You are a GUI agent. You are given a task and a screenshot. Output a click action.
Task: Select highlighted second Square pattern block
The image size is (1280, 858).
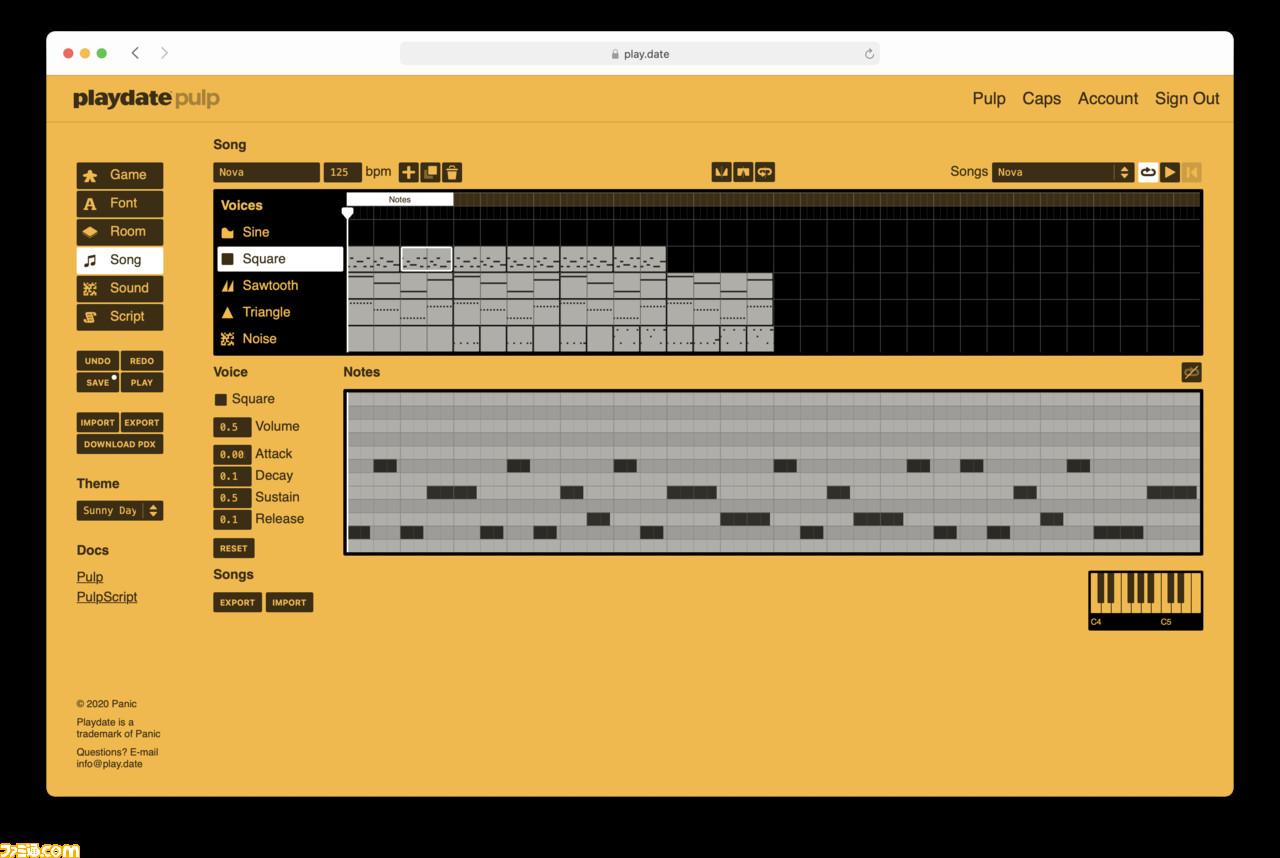coord(427,259)
